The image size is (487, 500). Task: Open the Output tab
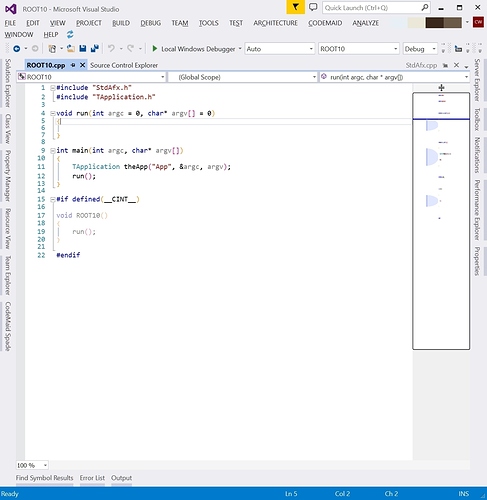[121, 478]
